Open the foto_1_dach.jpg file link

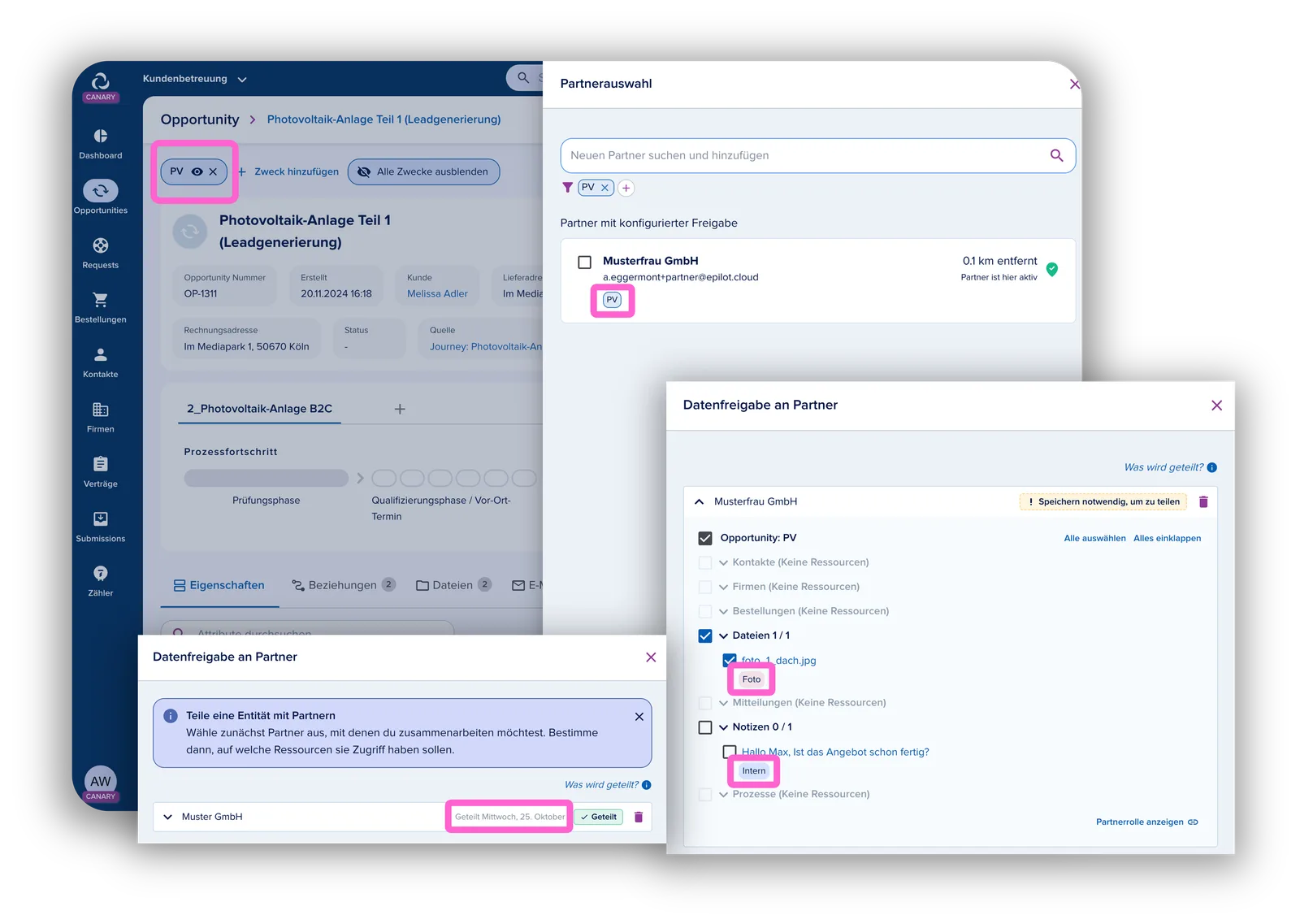coord(778,661)
